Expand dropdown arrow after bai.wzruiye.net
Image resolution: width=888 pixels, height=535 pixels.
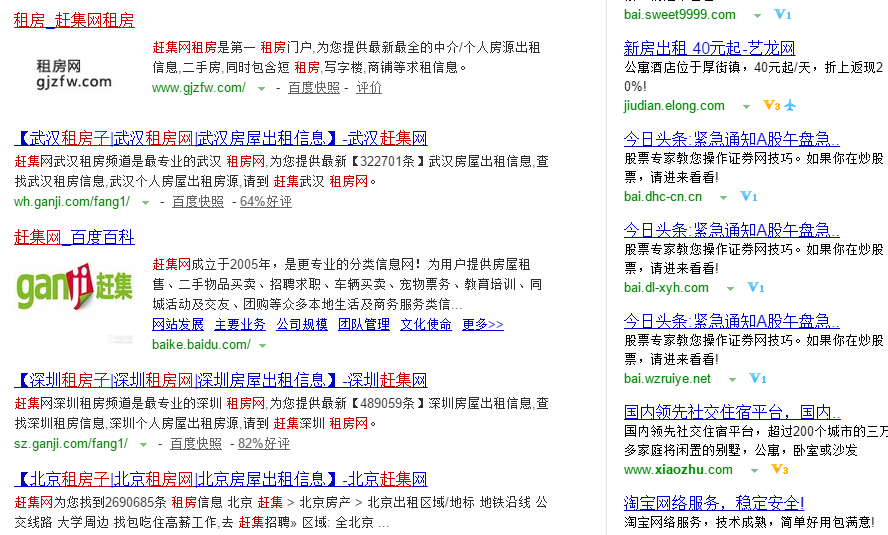point(732,380)
